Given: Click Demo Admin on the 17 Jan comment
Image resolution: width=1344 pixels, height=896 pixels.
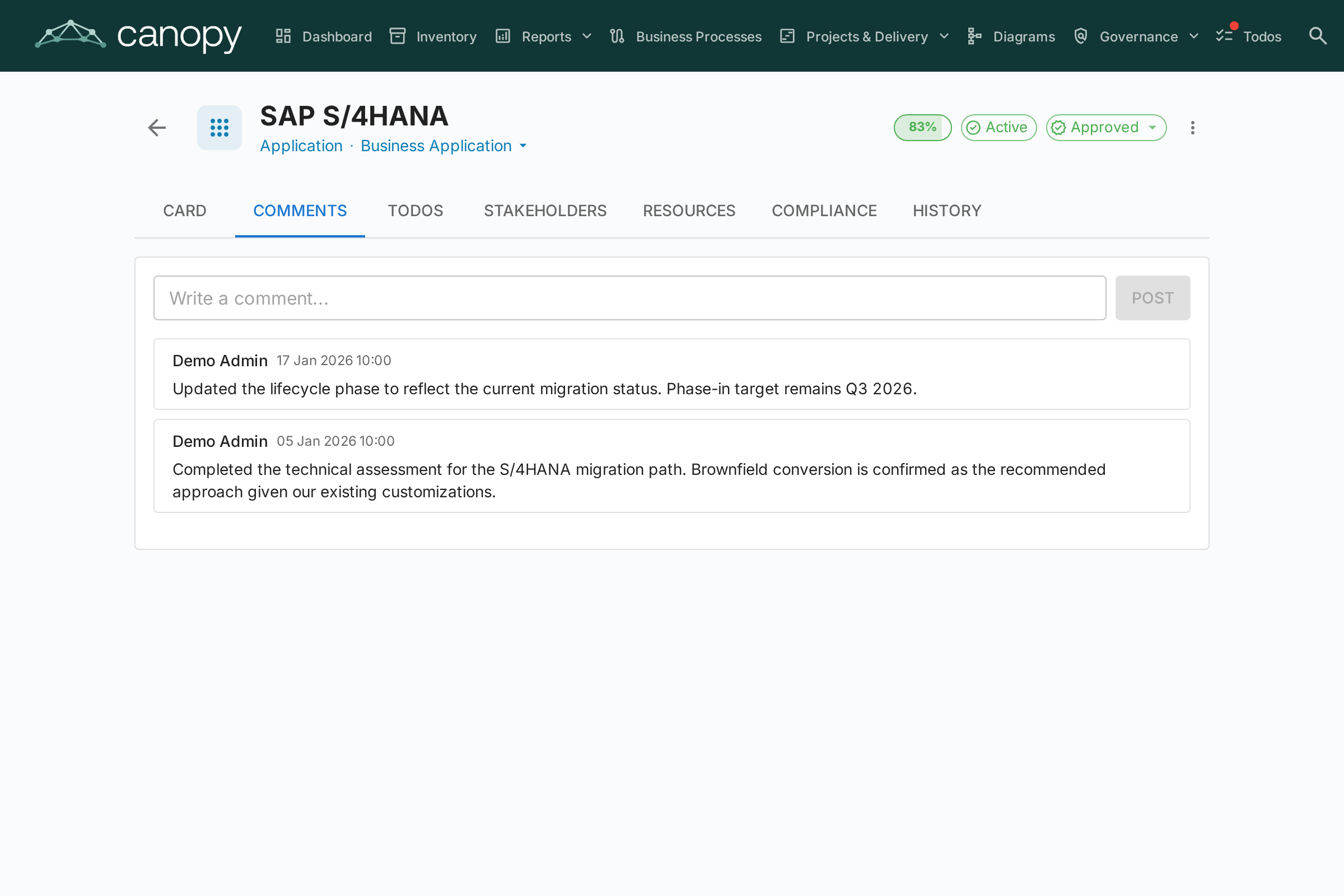Looking at the screenshot, I should 220,361.
